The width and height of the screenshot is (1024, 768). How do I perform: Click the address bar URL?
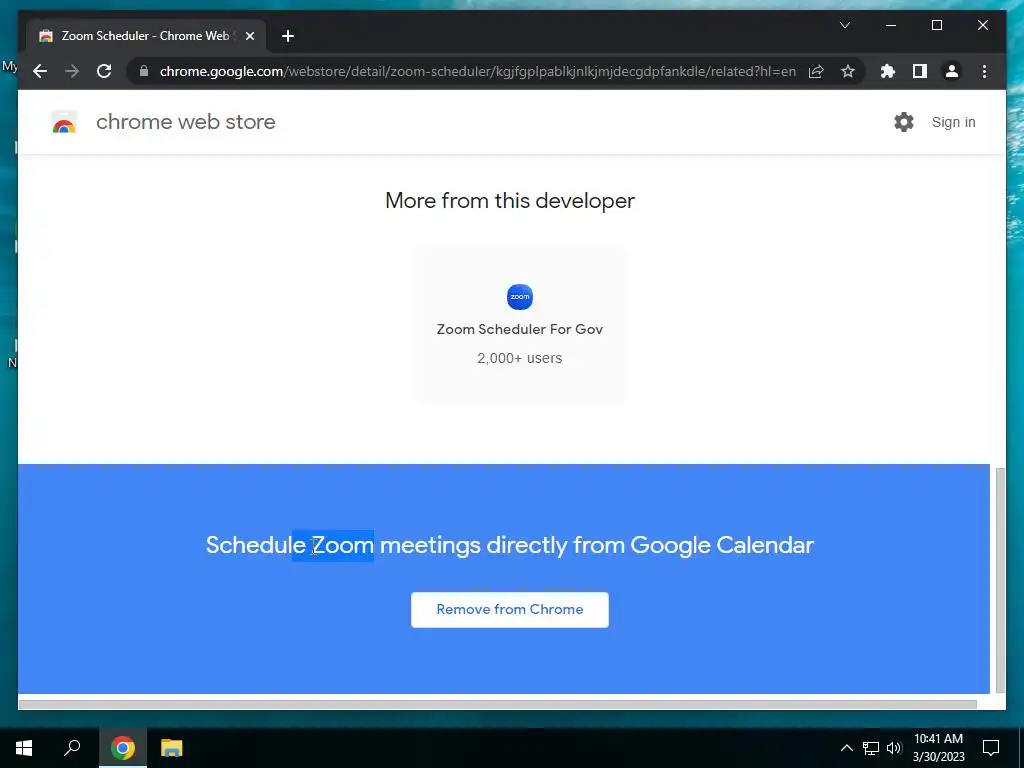[477, 71]
